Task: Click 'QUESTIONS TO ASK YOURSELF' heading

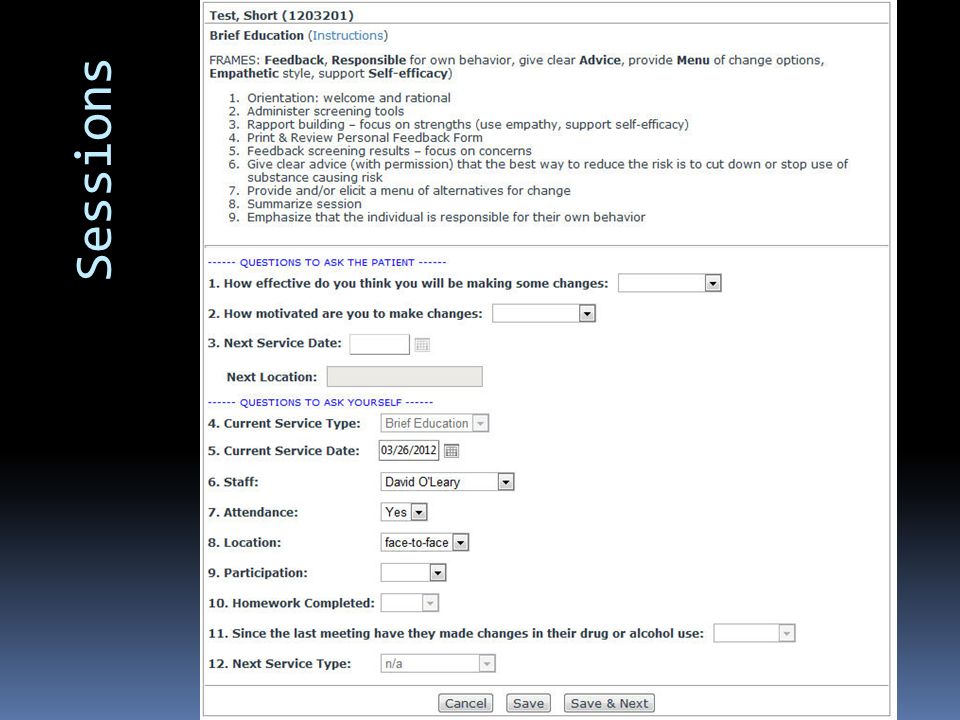Action: click(320, 402)
